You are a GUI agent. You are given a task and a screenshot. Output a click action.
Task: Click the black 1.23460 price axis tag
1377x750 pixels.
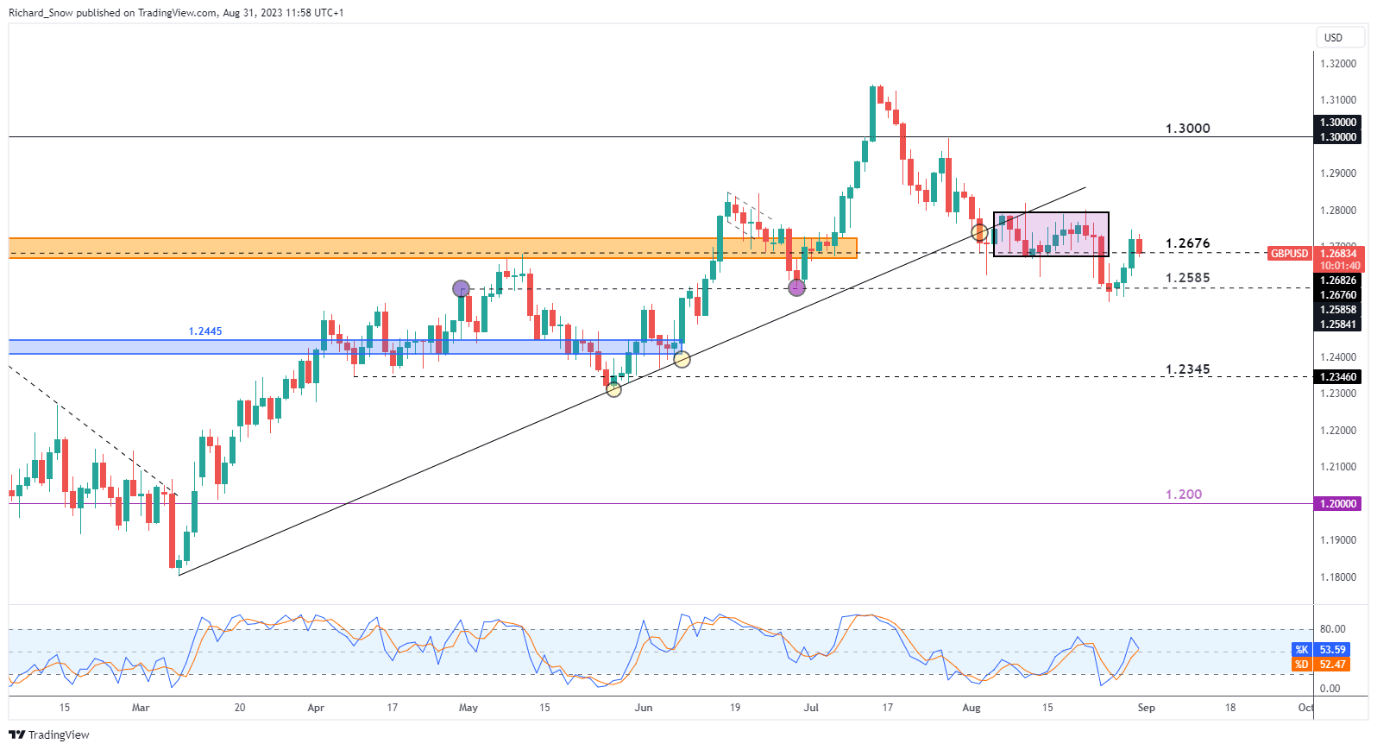click(x=1335, y=376)
